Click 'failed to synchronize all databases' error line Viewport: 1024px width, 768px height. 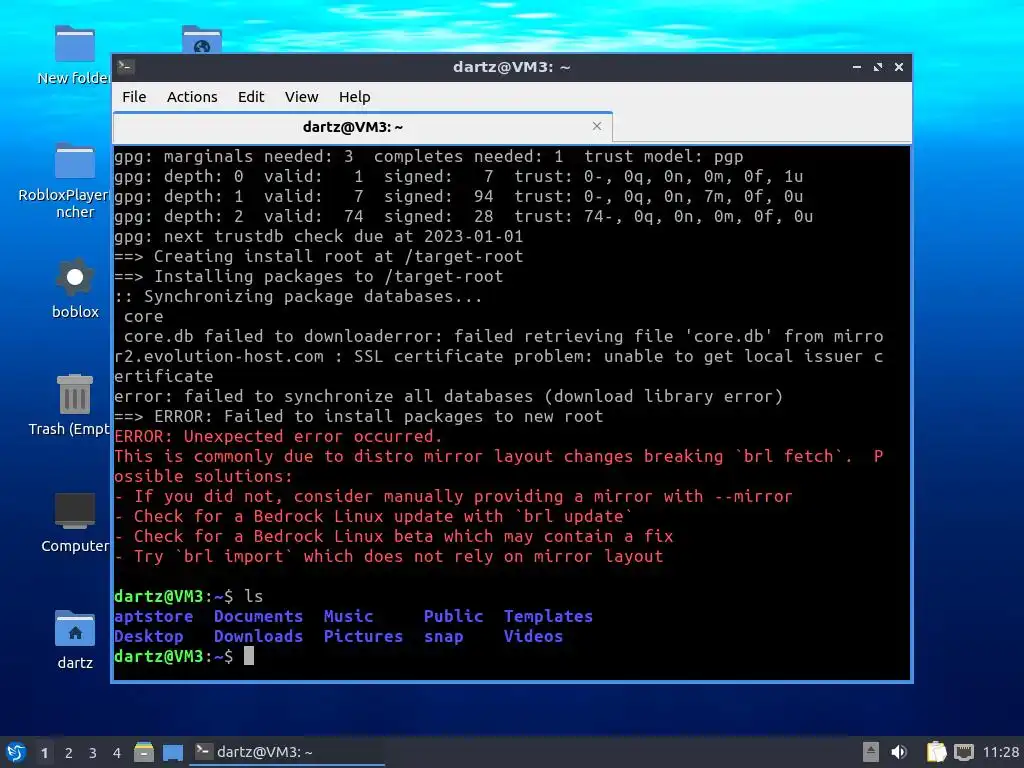point(449,396)
